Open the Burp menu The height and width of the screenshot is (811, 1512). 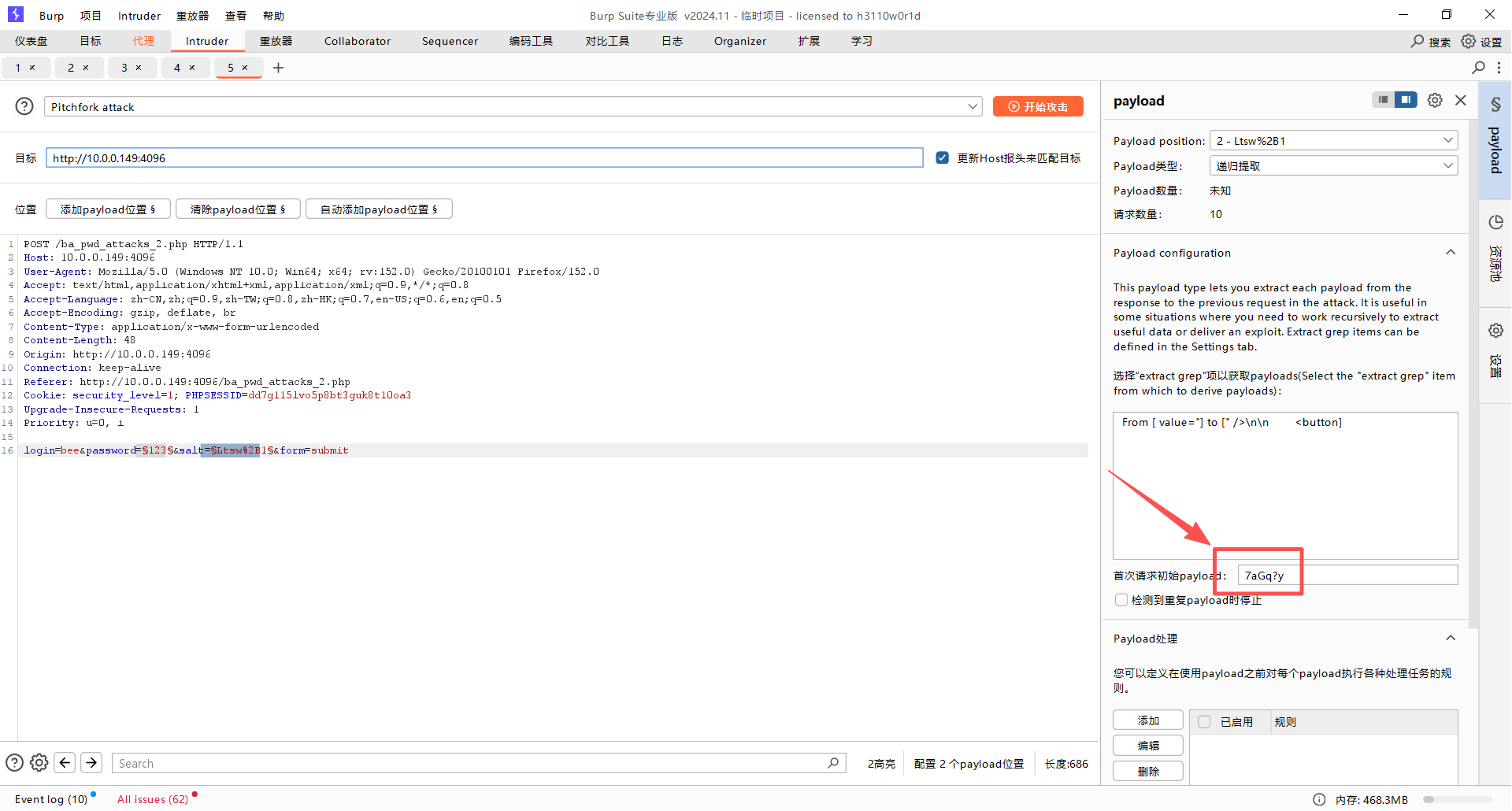(51, 16)
